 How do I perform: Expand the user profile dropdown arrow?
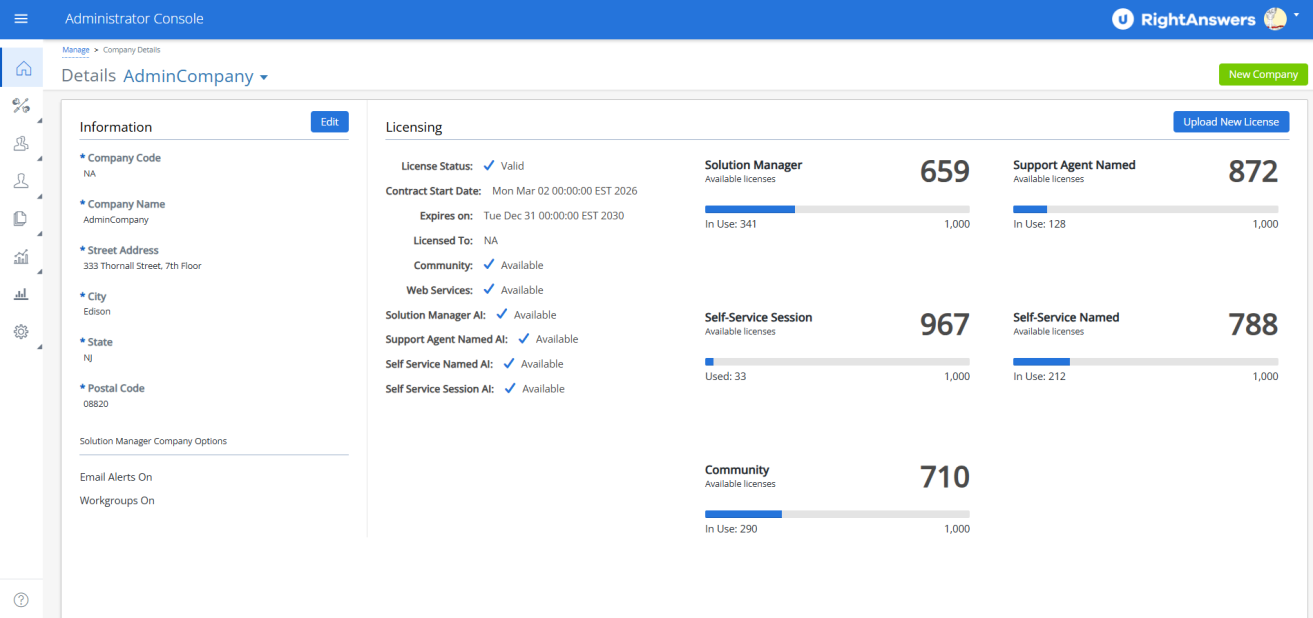pos(1296,16)
